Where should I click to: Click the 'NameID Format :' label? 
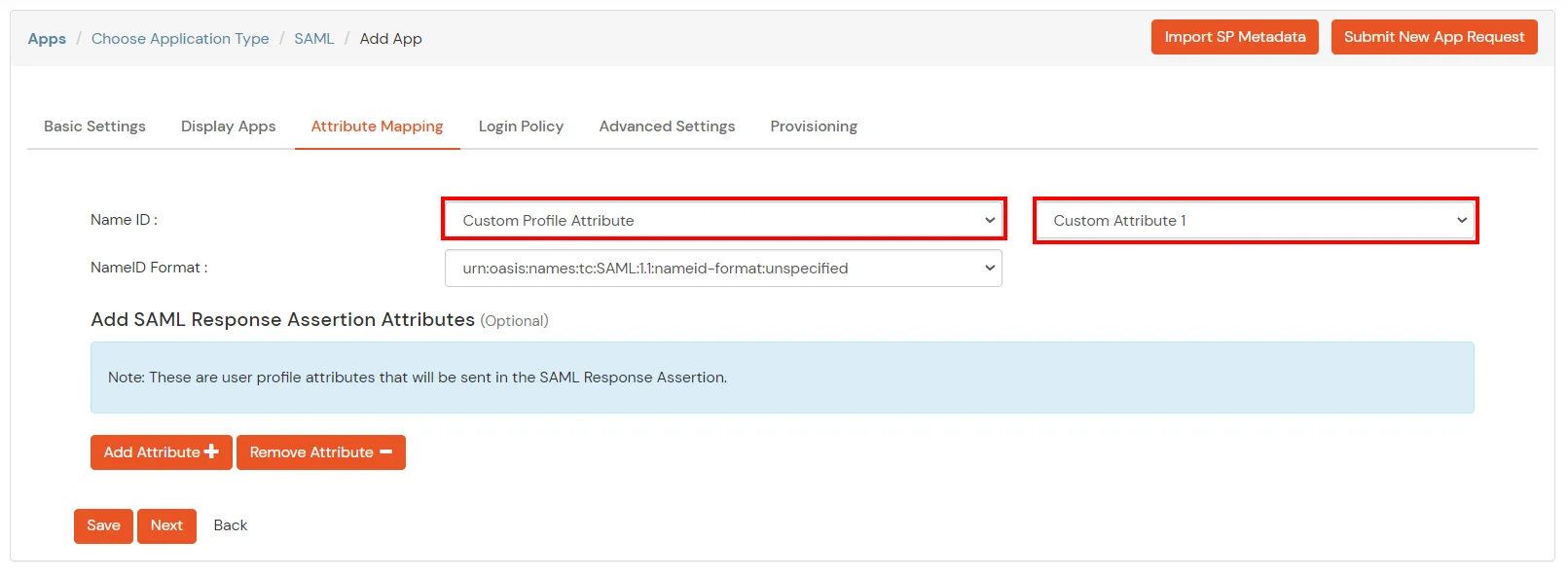coord(149,268)
